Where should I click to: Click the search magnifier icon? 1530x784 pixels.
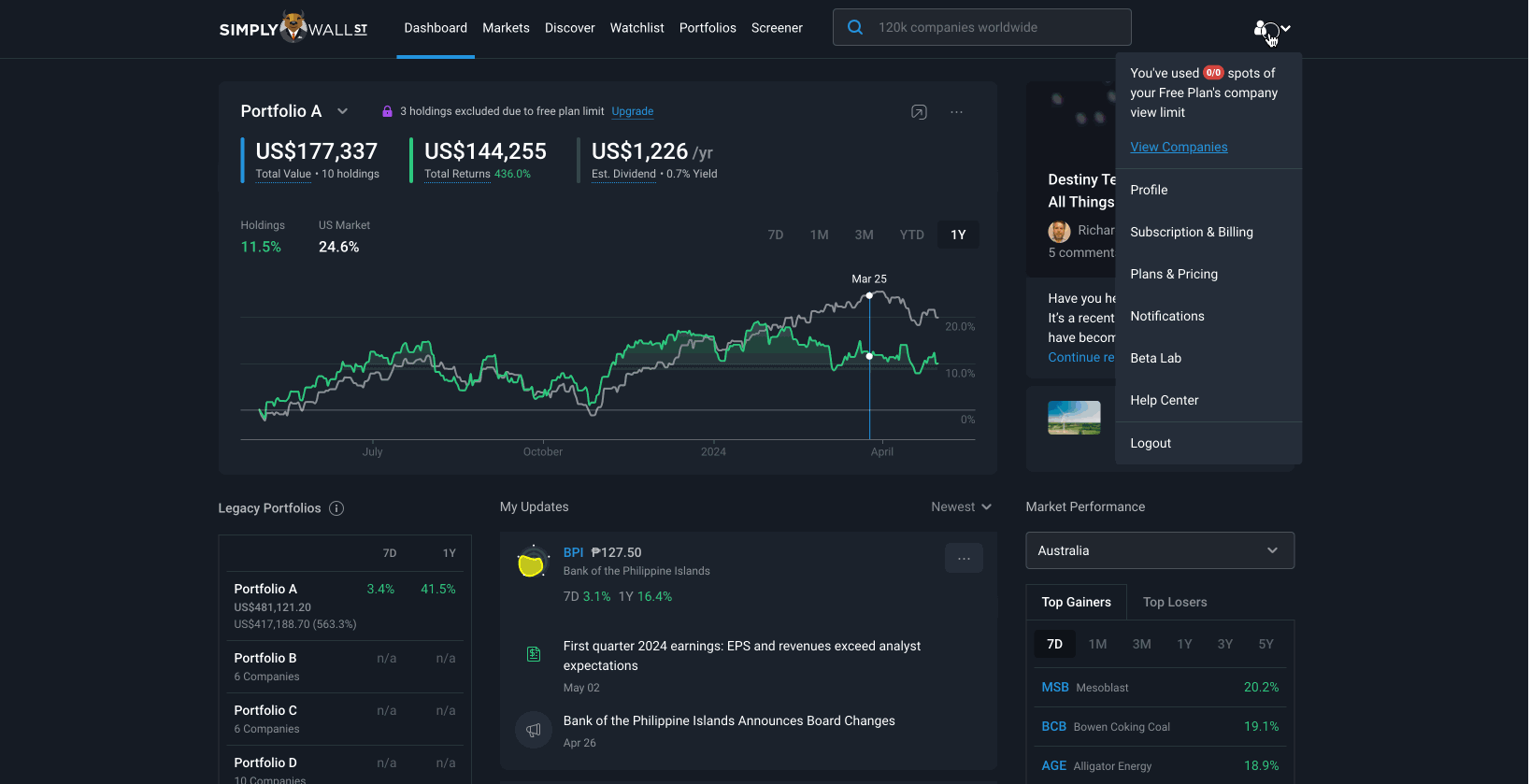coord(855,27)
